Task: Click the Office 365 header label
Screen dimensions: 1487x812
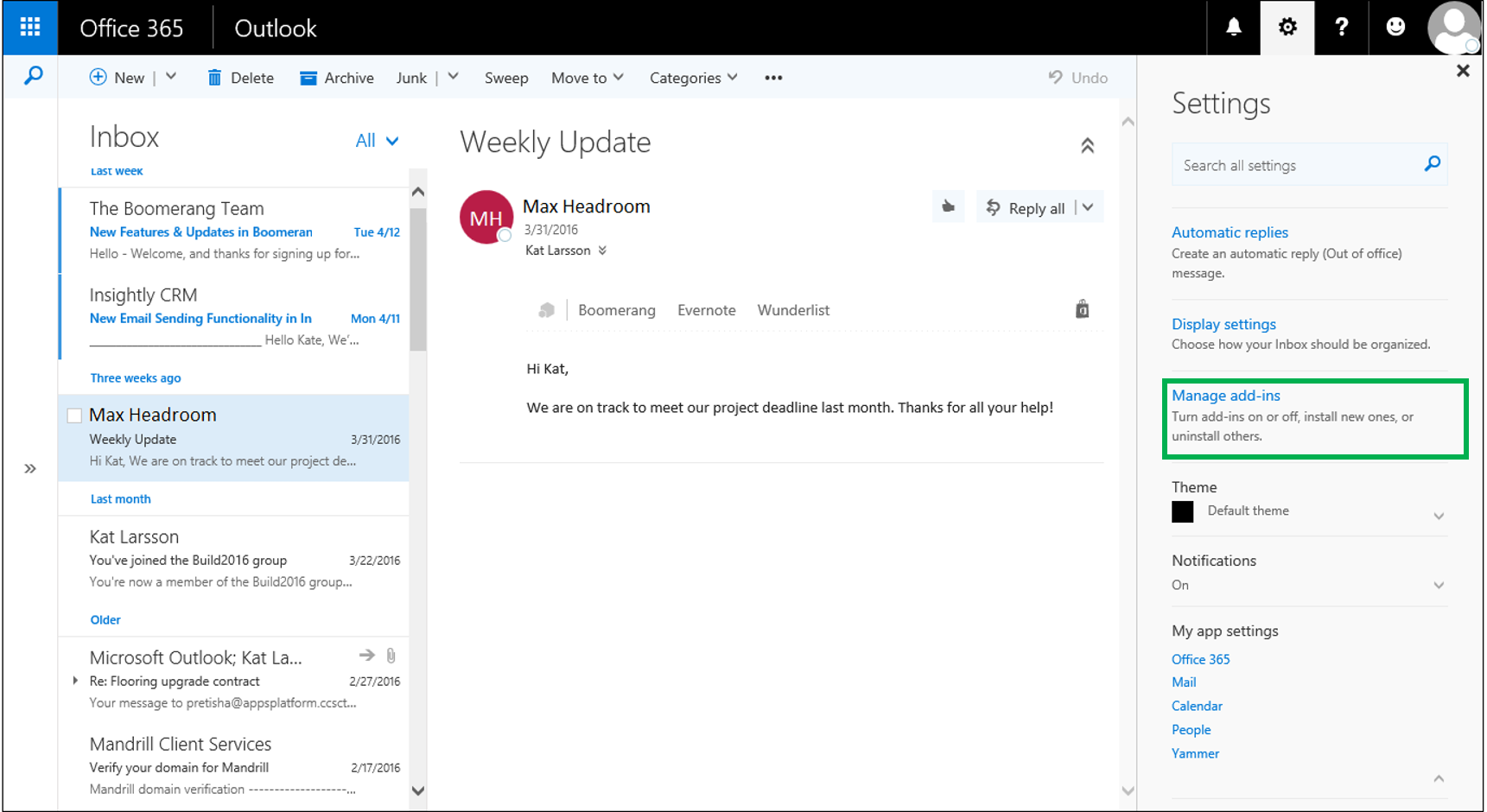Action: (x=131, y=29)
